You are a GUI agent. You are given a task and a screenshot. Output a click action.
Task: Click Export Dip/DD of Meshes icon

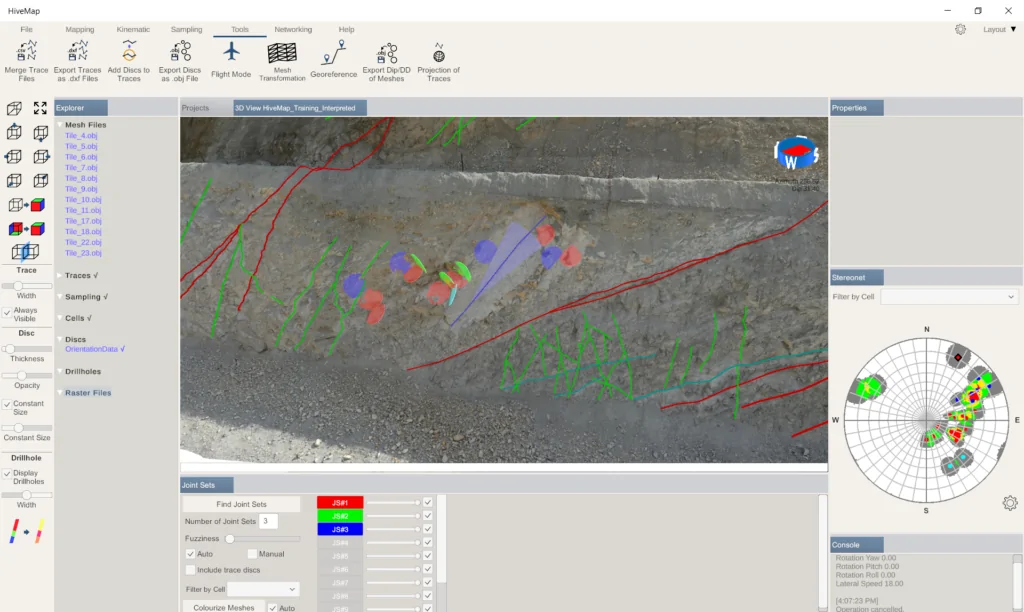[387, 53]
